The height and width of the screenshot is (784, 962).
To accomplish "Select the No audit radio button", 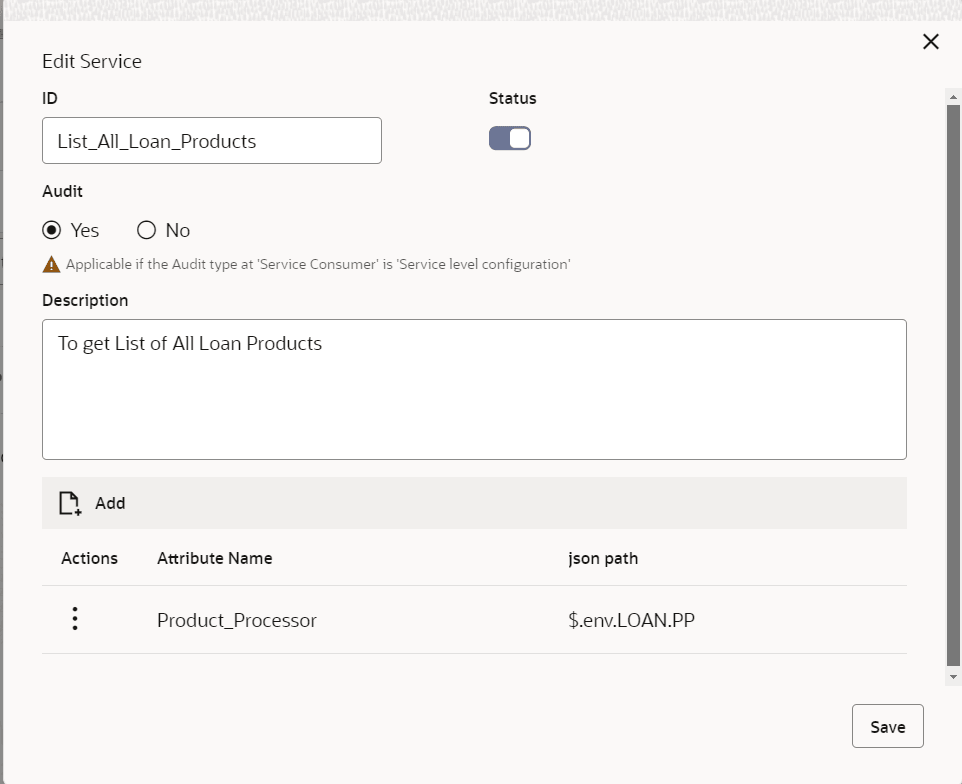I will [147, 230].
